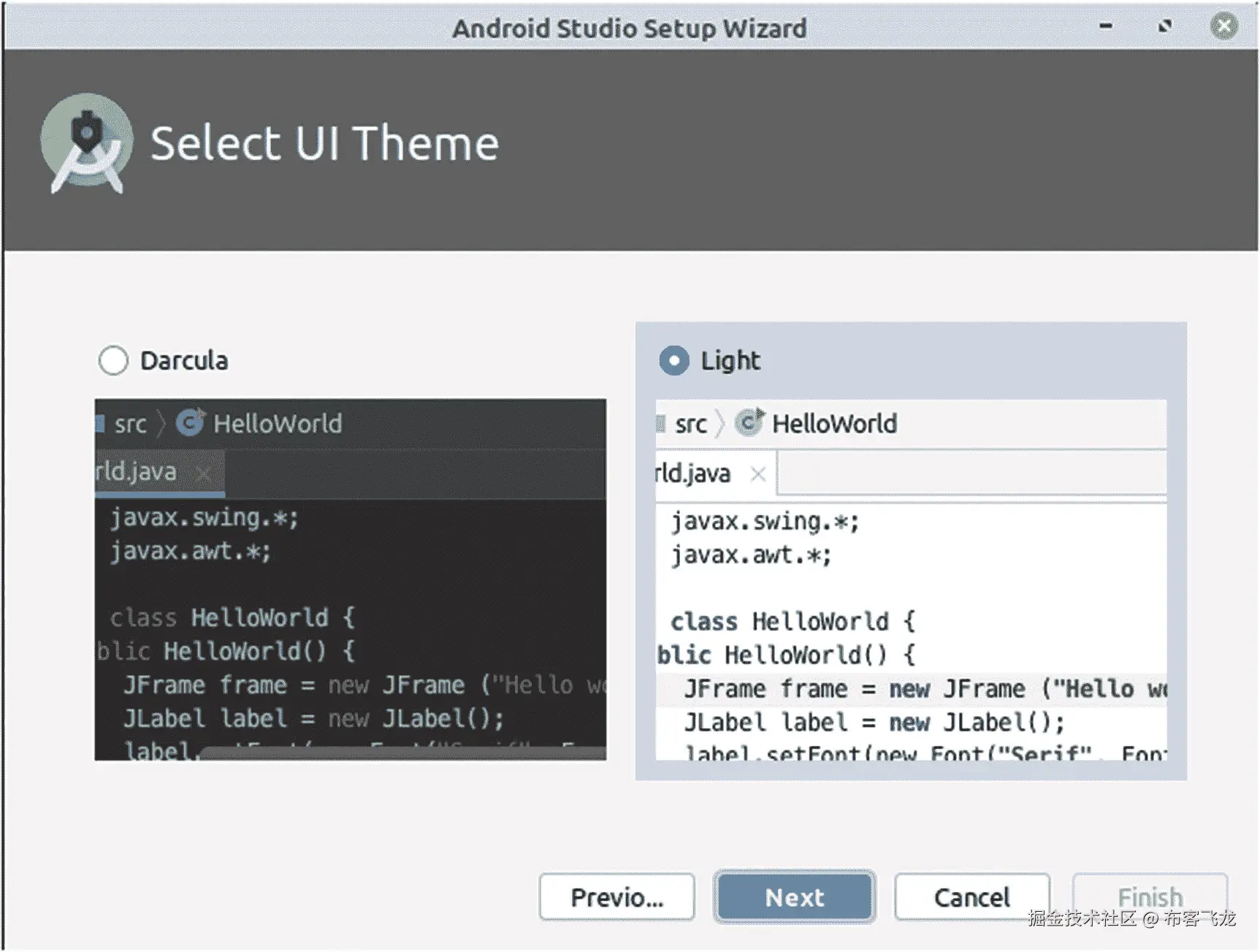
Task: Select the rld.java tab in Darcula preview
Action: [x=137, y=473]
